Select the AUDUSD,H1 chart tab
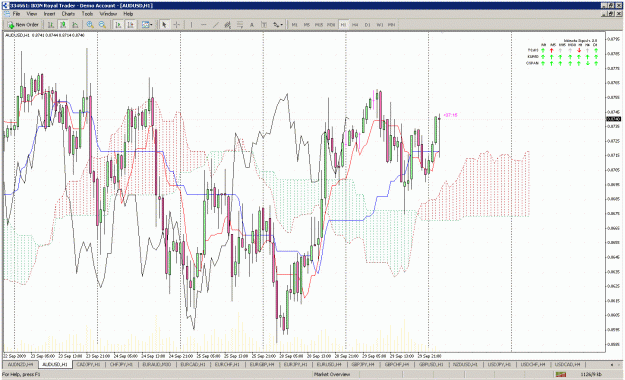The image size is (625, 380). point(55,364)
